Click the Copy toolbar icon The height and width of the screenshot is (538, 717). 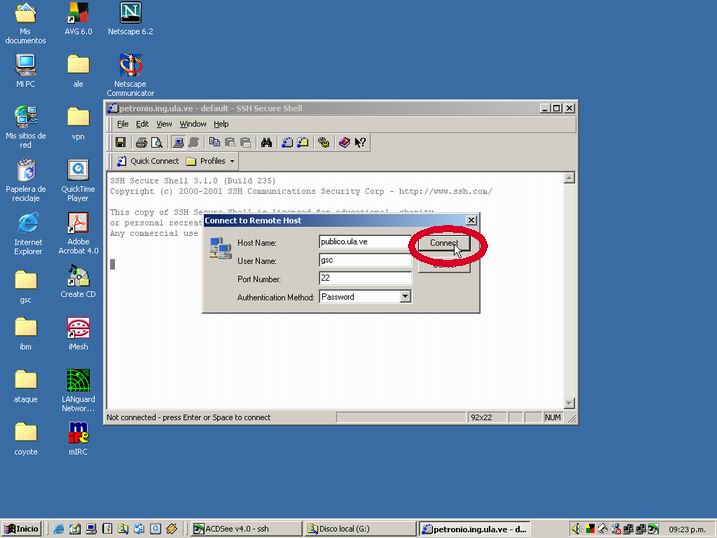coord(214,143)
